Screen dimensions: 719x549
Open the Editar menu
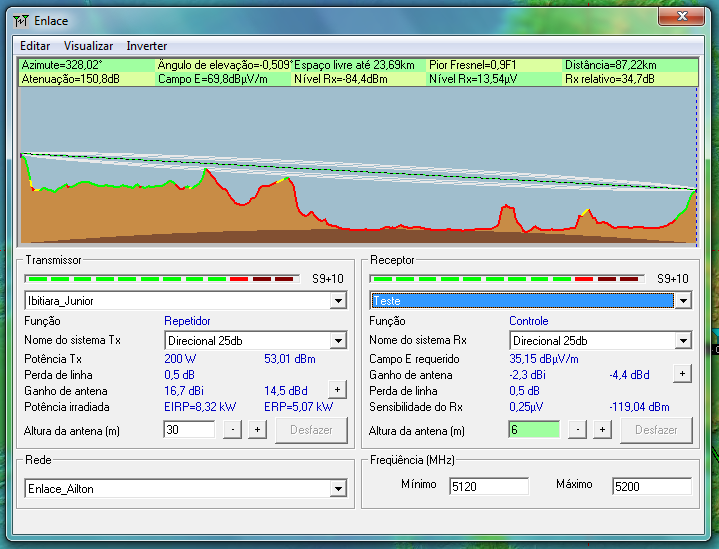35,46
